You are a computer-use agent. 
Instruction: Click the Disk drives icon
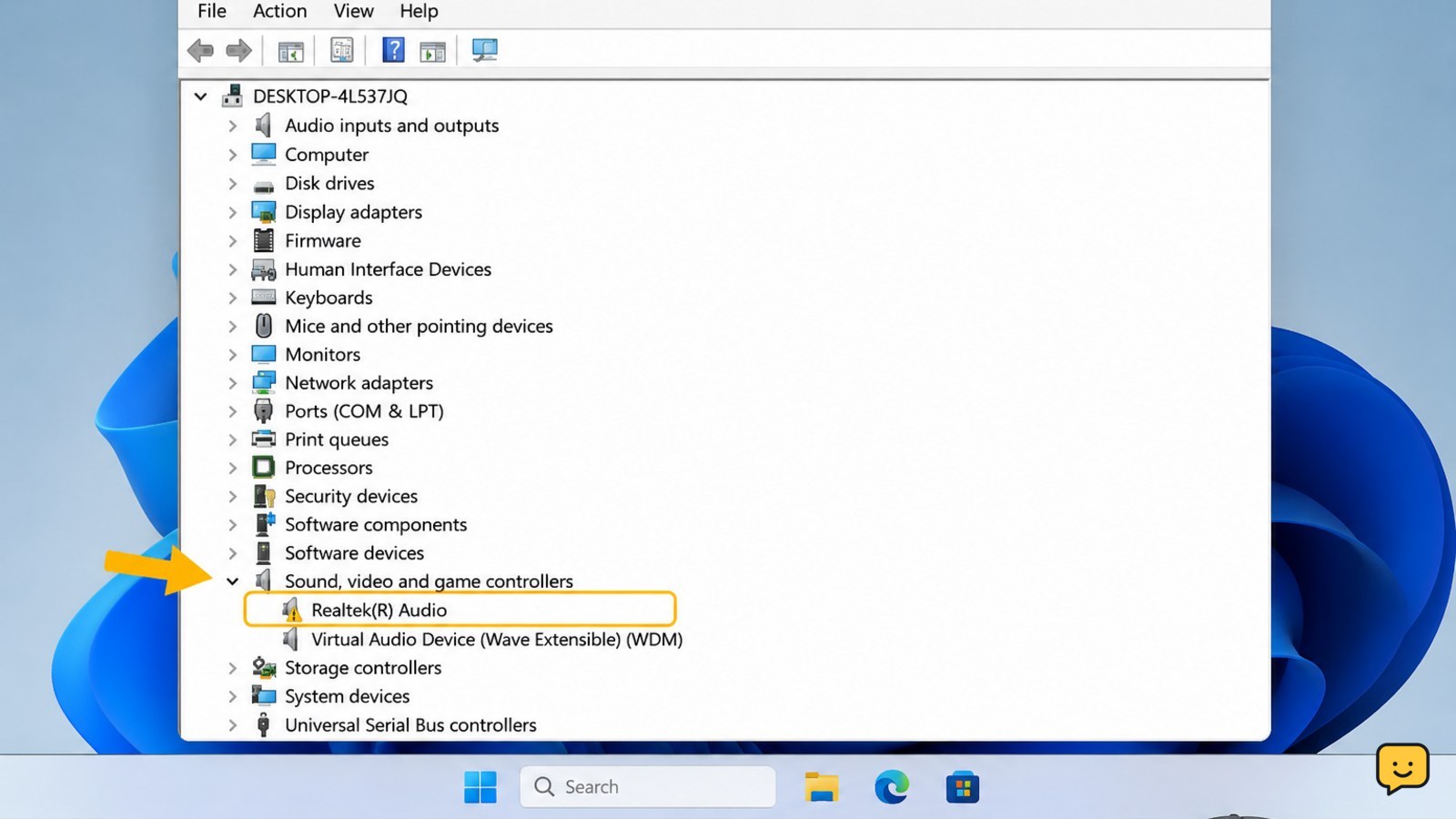[x=263, y=186]
